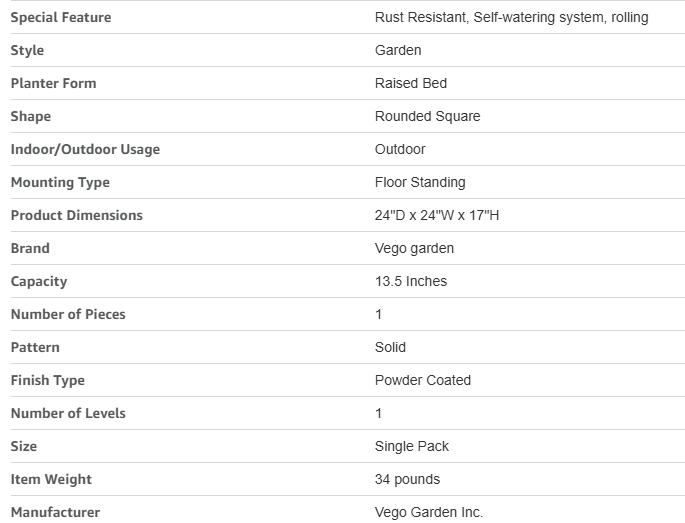Click the Special Feature row label
Screen dimensions: 685x523
click(x=61, y=17)
